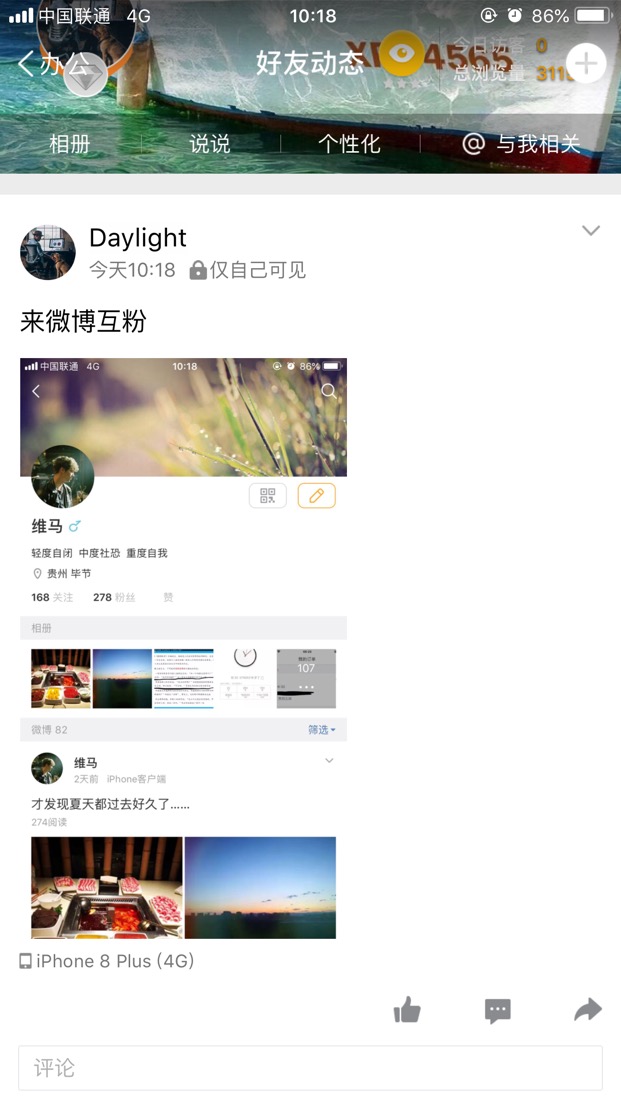Tap the iPhone 8 Plus (4G) device label
Screen dimensions: 621x1104
106,961
